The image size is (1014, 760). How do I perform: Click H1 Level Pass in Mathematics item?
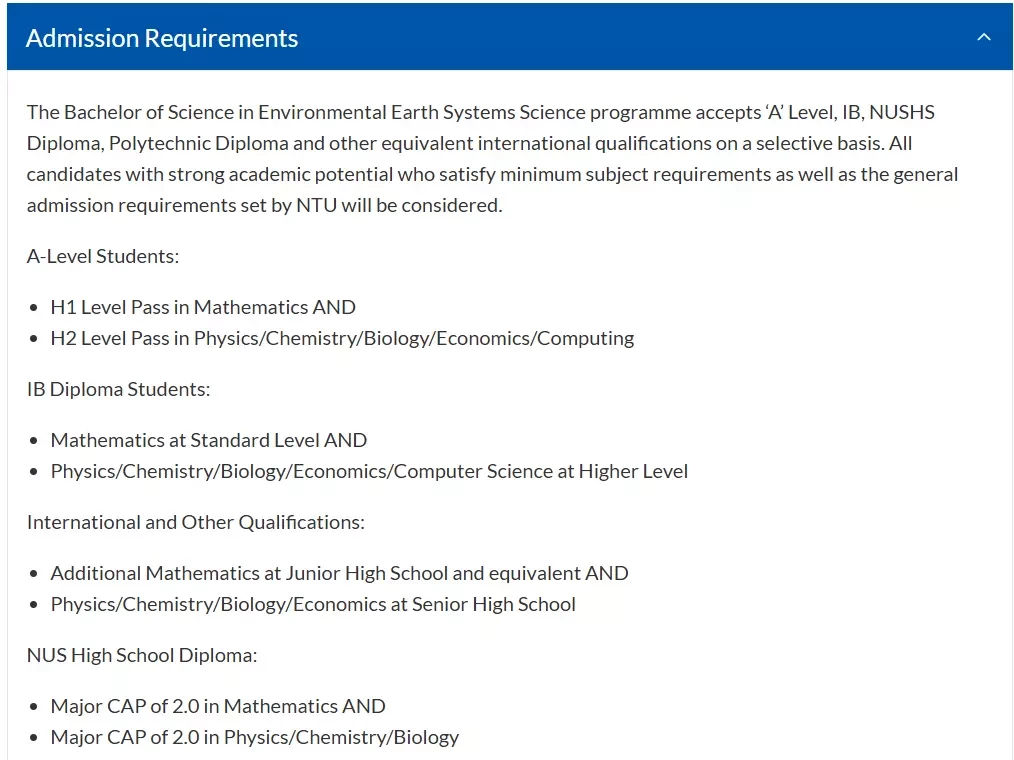[x=203, y=307]
